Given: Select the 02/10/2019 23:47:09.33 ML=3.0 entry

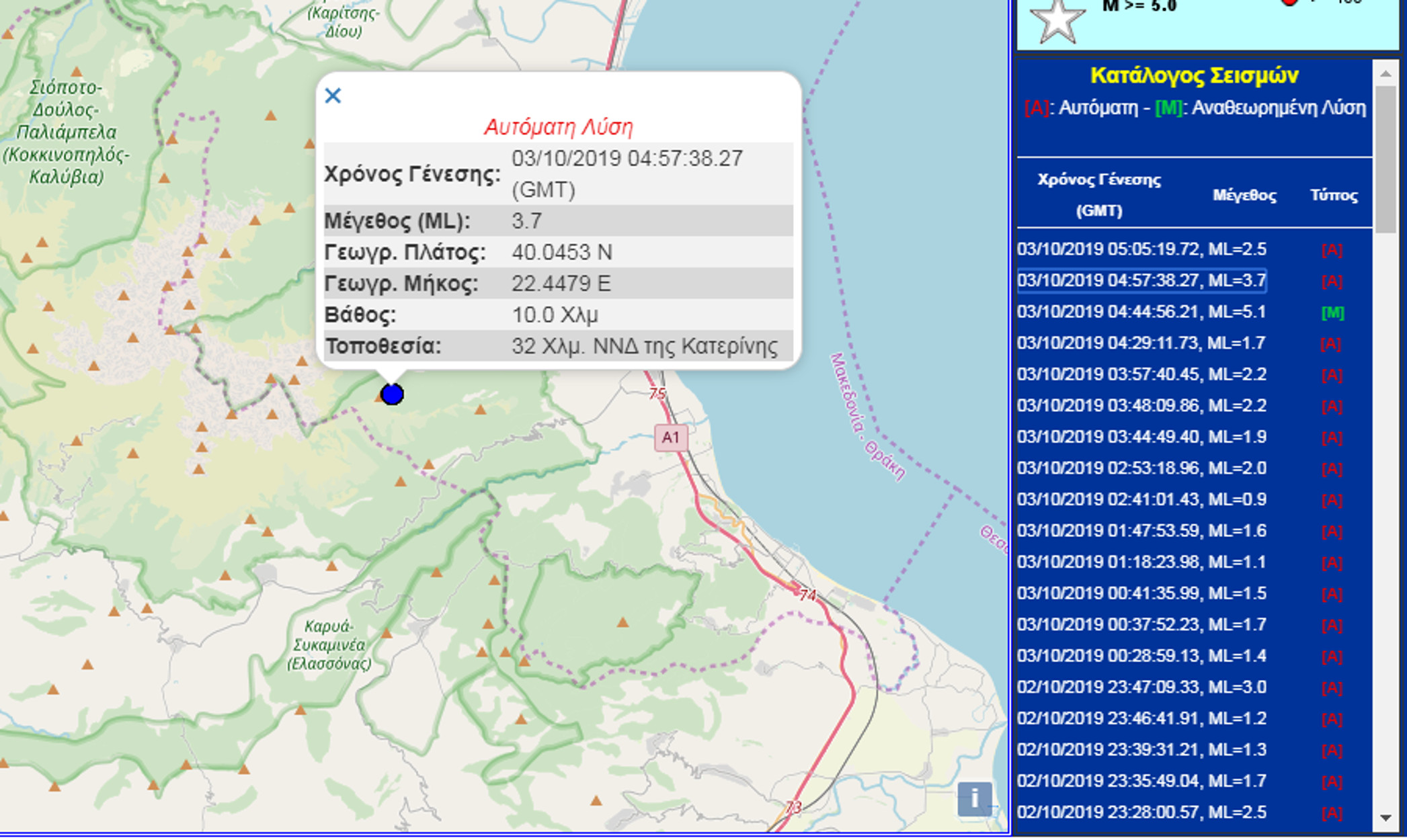Looking at the screenshot, I should coord(1141,687).
